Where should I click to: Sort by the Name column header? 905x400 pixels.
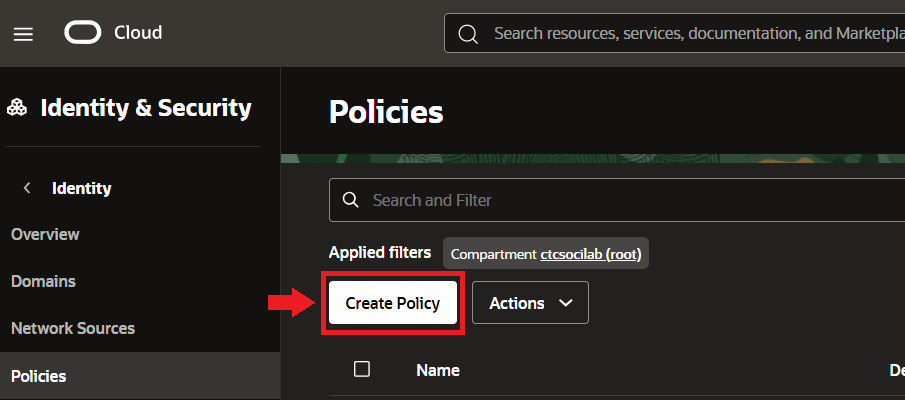[x=437, y=370]
